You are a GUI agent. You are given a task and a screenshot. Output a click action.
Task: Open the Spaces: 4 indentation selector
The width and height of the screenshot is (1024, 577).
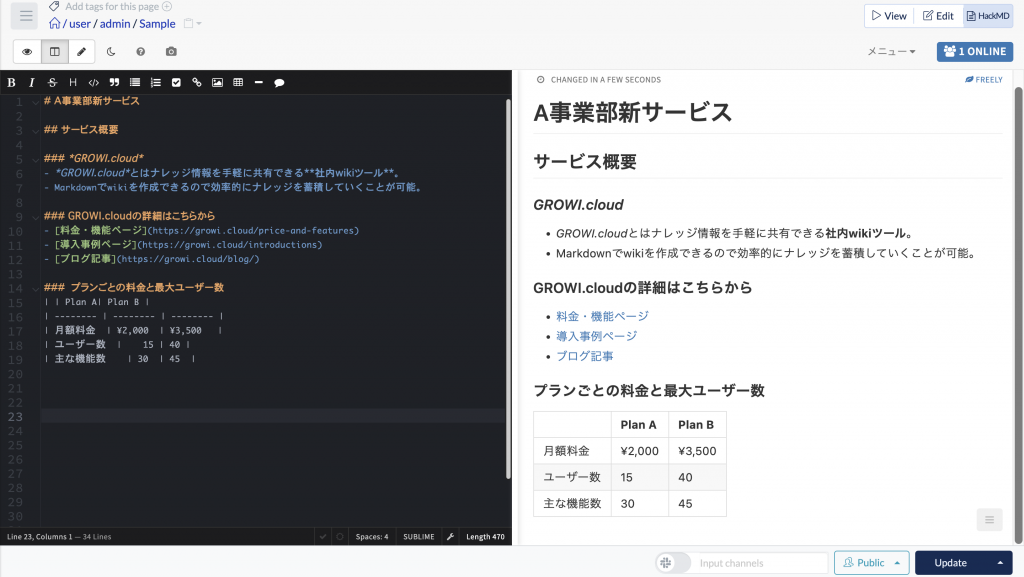coord(372,537)
